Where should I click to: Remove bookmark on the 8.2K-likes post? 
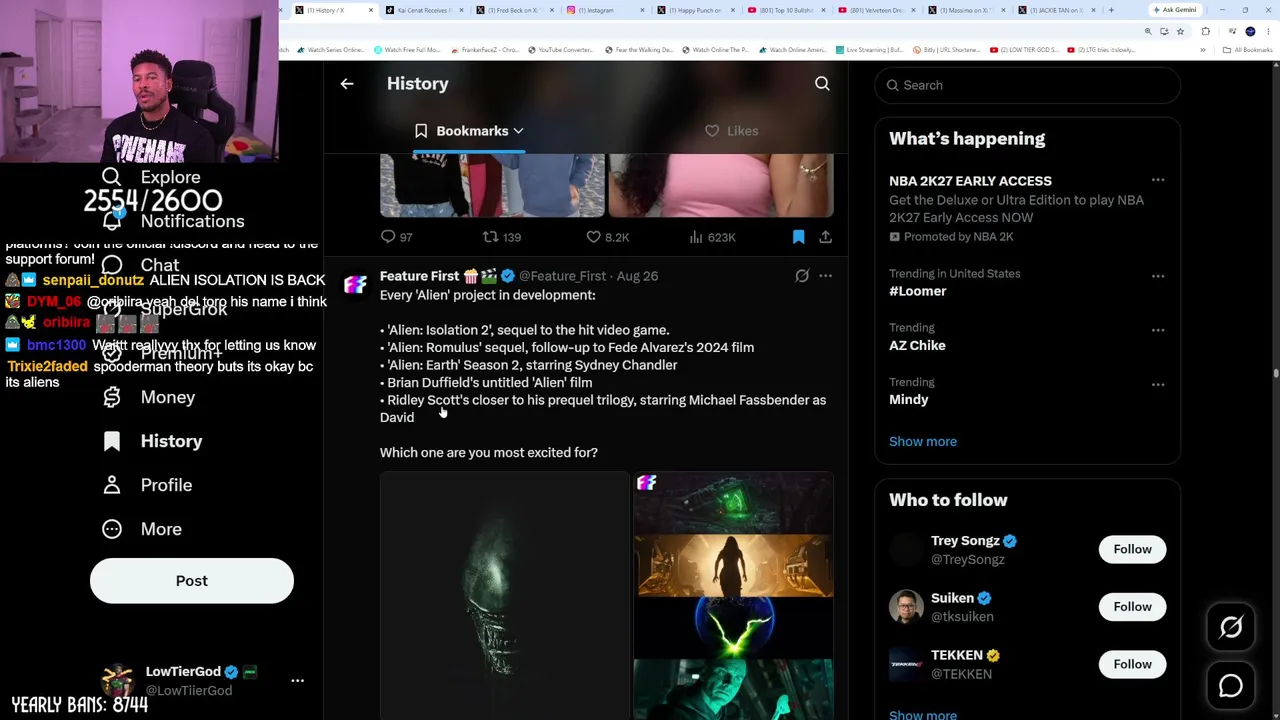point(798,237)
